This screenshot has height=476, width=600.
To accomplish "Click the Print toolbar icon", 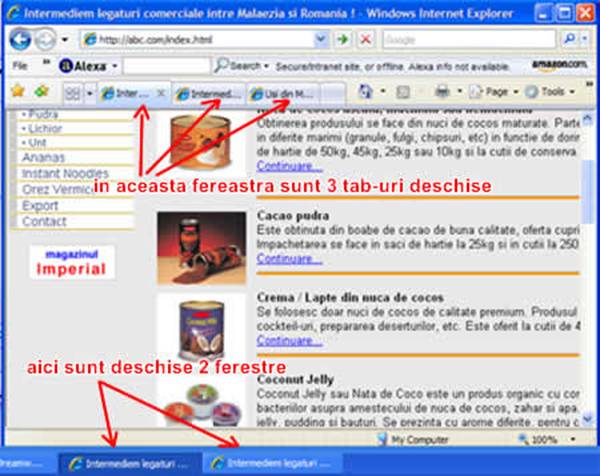I will point(442,91).
